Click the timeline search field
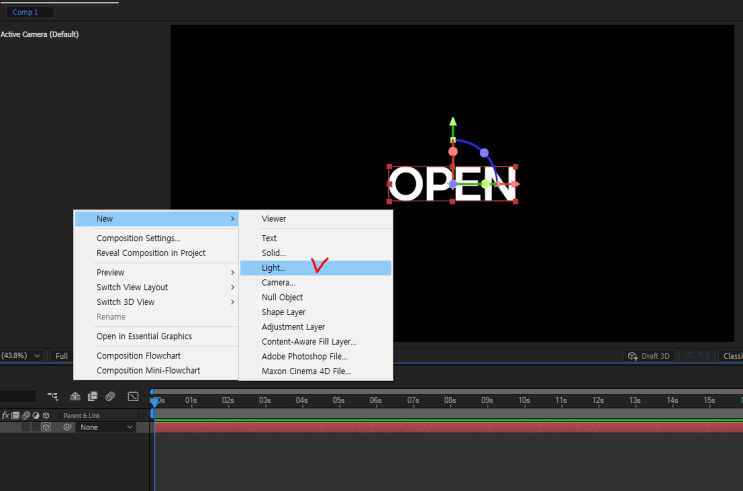 pos(18,396)
